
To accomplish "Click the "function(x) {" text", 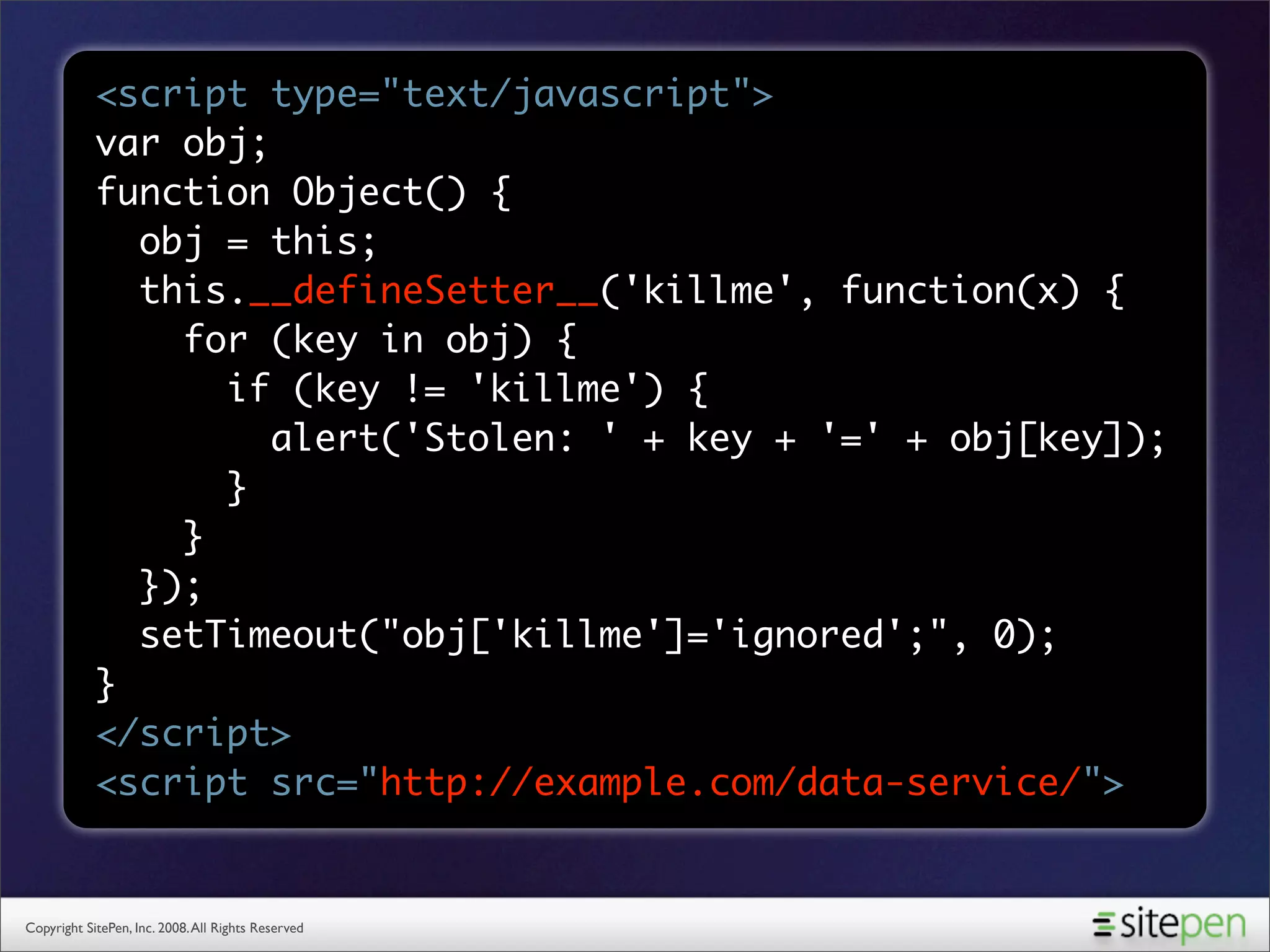I will coord(982,291).
